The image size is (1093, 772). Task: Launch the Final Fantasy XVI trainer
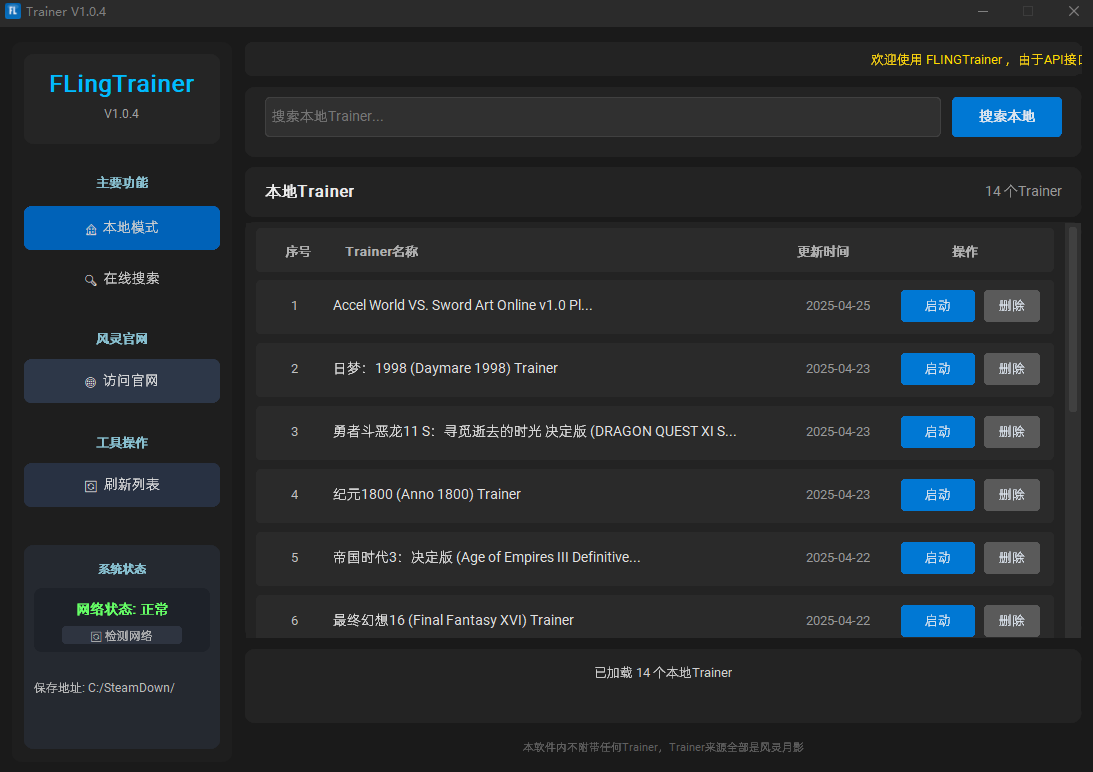(938, 621)
